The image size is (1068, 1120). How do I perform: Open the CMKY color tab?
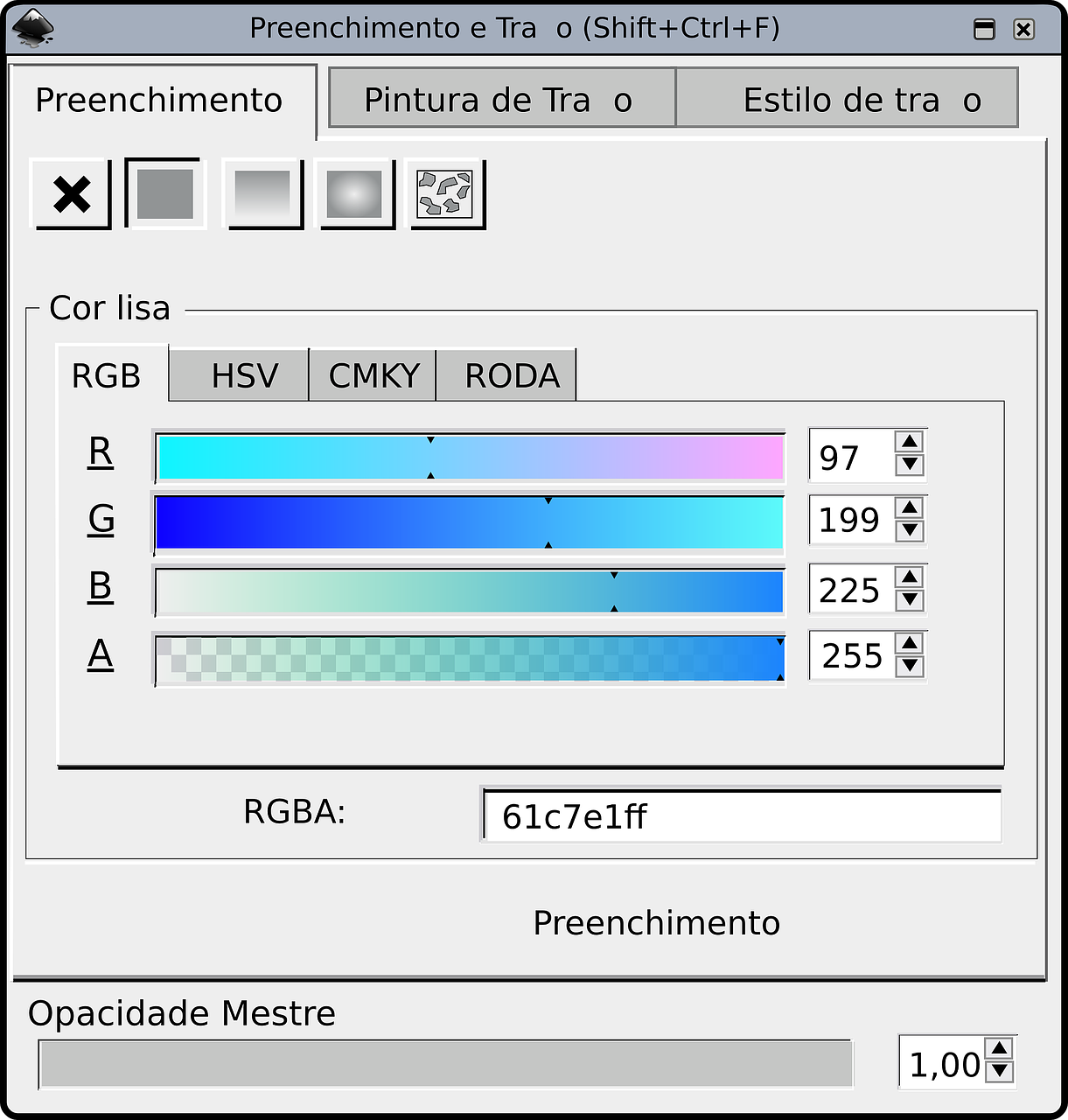tap(373, 375)
